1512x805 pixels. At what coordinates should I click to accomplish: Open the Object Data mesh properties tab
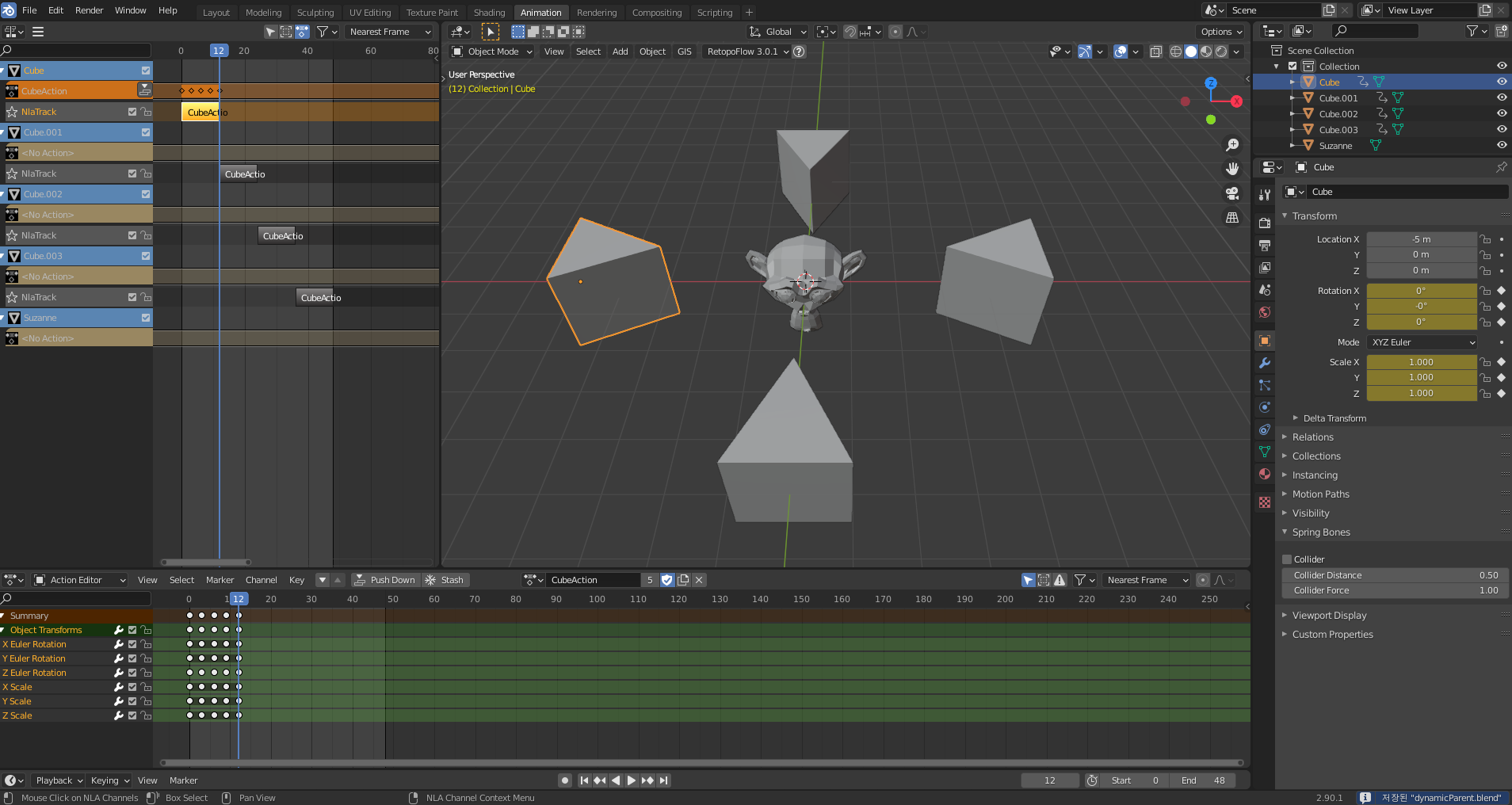[1265, 452]
